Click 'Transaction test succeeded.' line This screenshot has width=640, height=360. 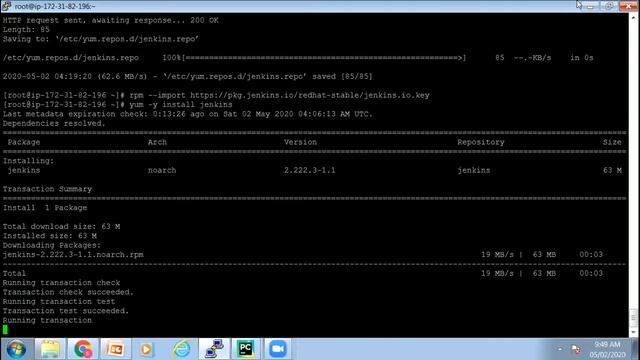tap(66, 311)
